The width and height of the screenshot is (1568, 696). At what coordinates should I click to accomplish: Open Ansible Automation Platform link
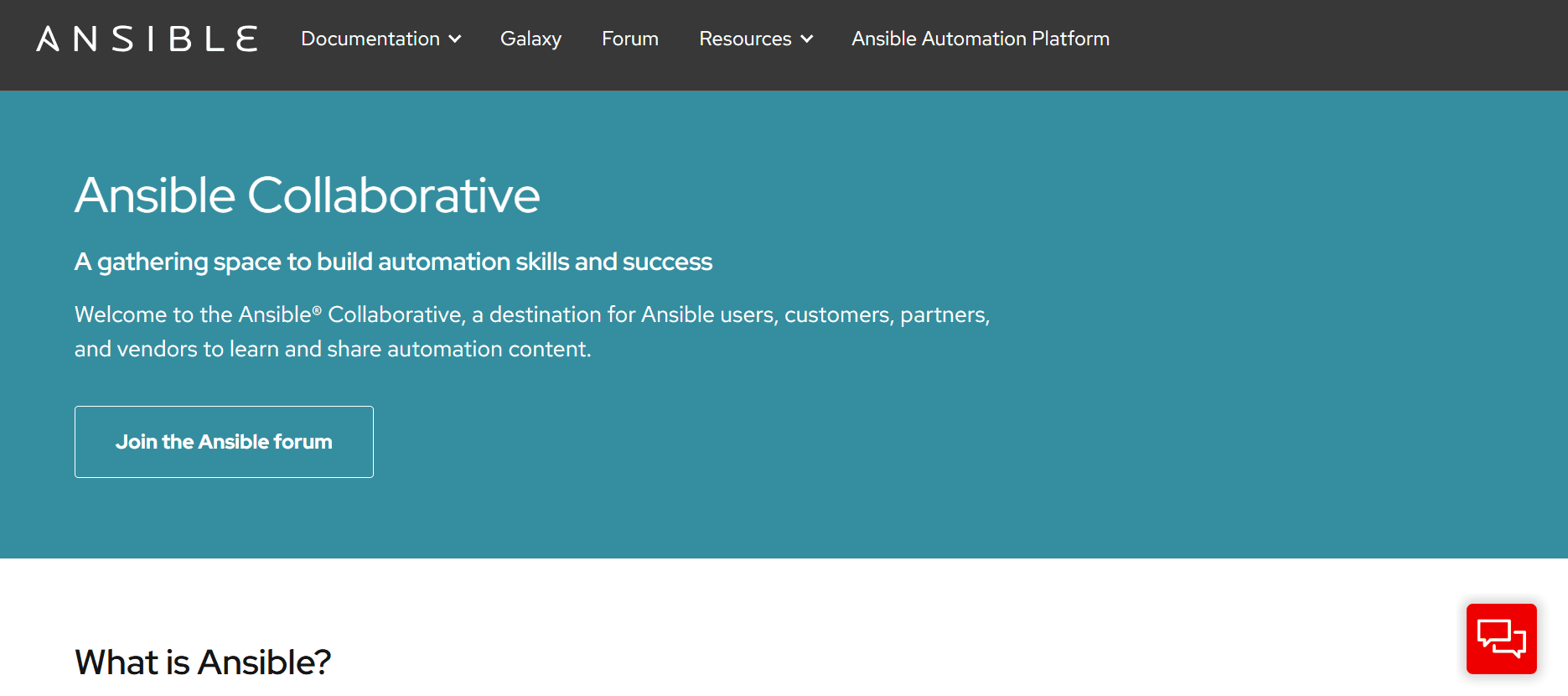981,39
